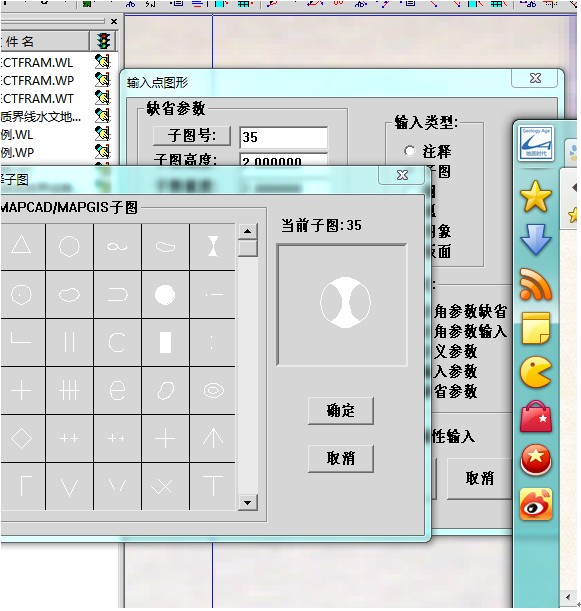Choose the solid white rectangle symbol
Screen dimensions: 581x611
tap(165, 343)
